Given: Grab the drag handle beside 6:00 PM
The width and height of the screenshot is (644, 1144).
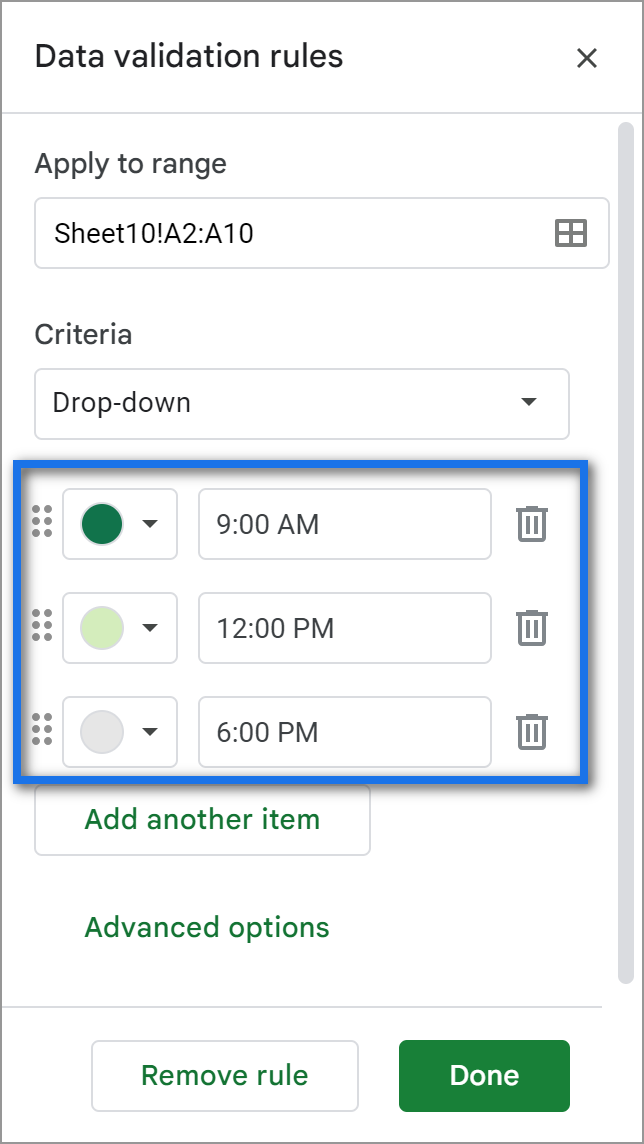Looking at the screenshot, I should (x=40, y=732).
